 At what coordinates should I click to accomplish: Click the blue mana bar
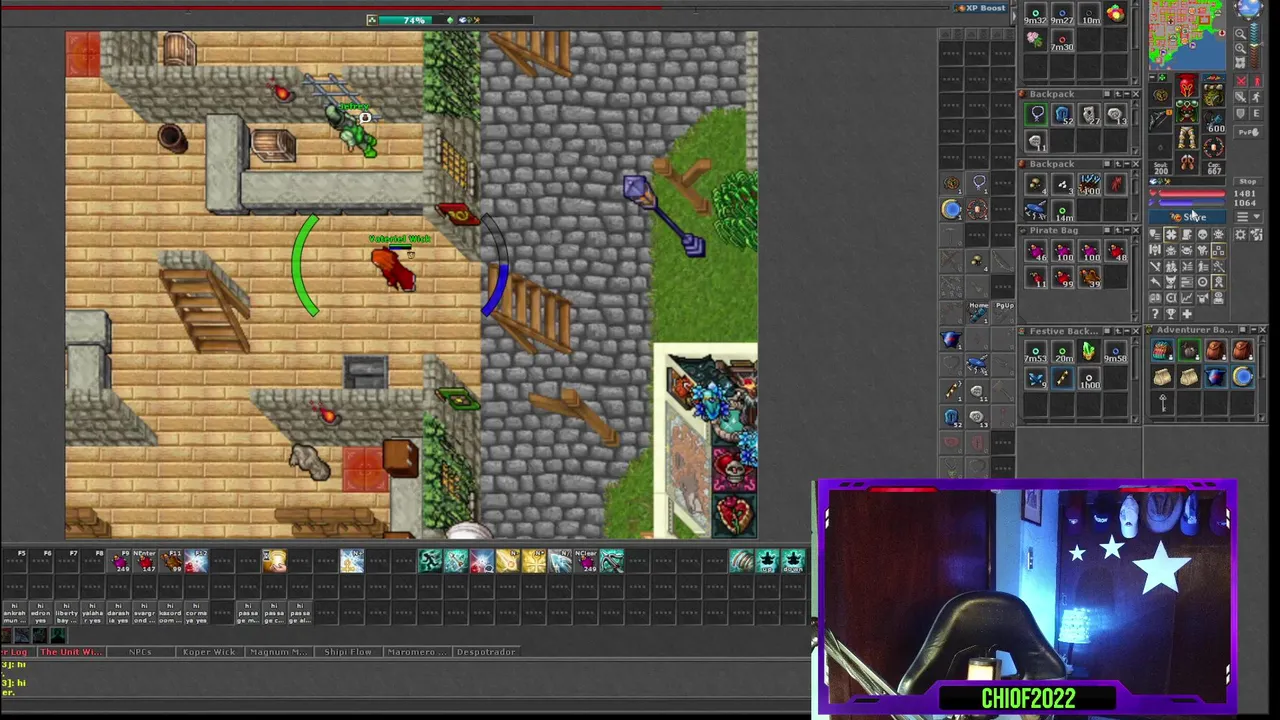(1190, 202)
